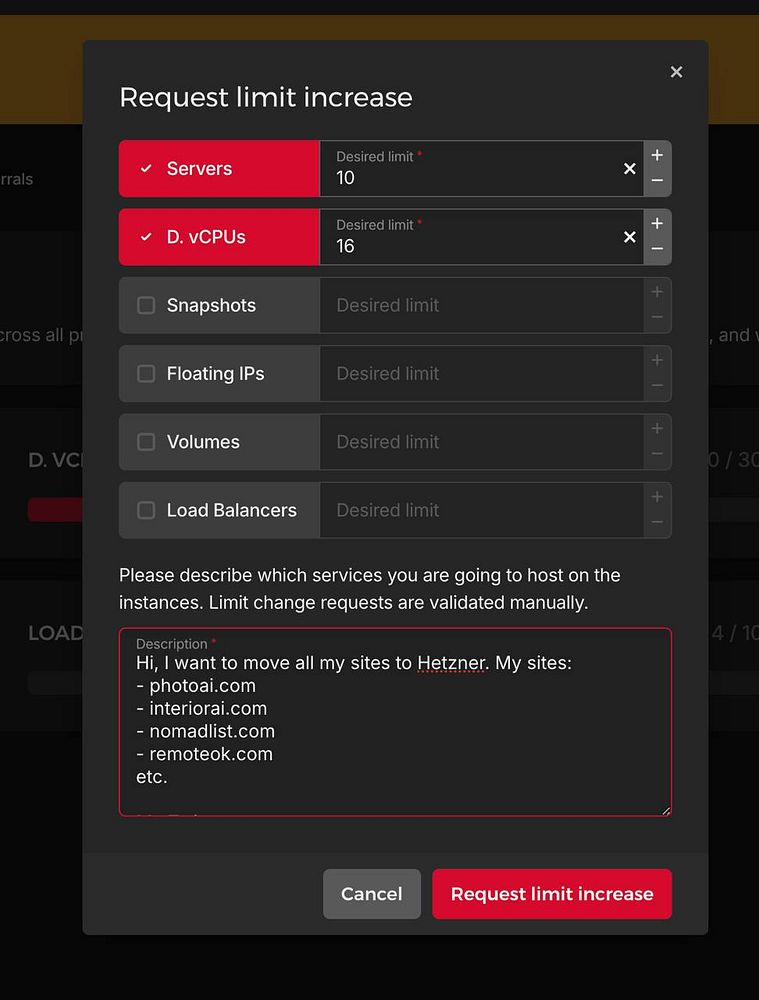Click the Load Balancers plus stepper

657,497
